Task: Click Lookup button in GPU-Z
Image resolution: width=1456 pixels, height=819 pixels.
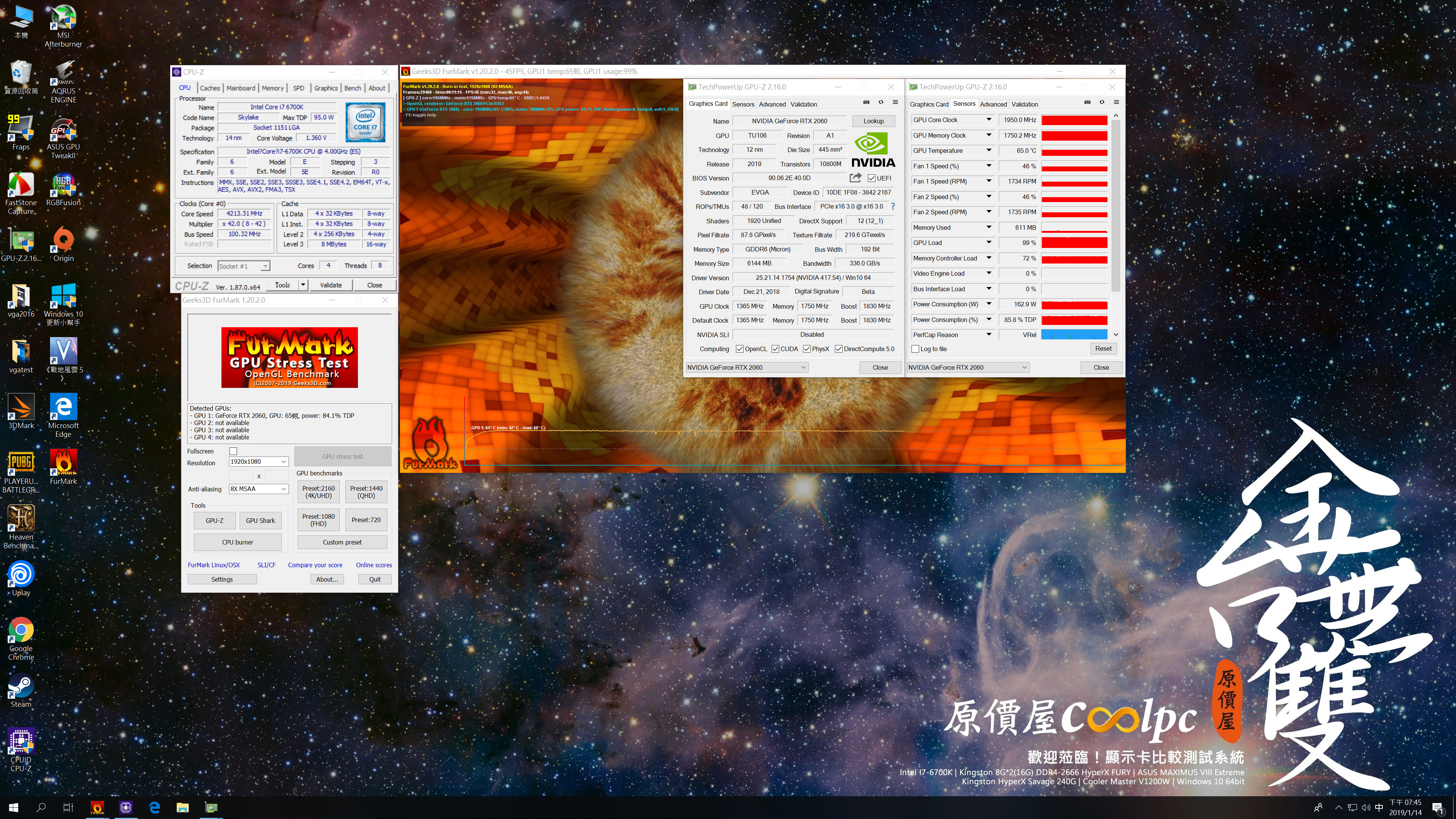Action: coord(873,121)
